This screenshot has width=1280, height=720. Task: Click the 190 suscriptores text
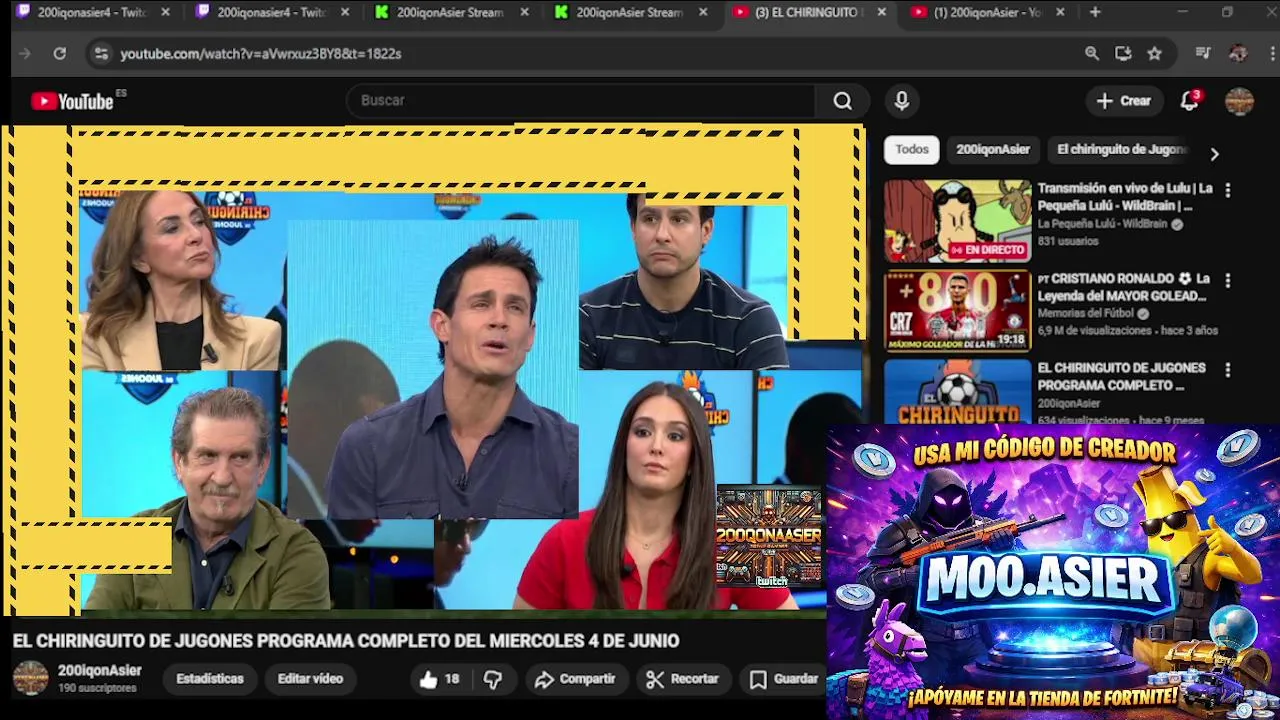(x=97, y=689)
